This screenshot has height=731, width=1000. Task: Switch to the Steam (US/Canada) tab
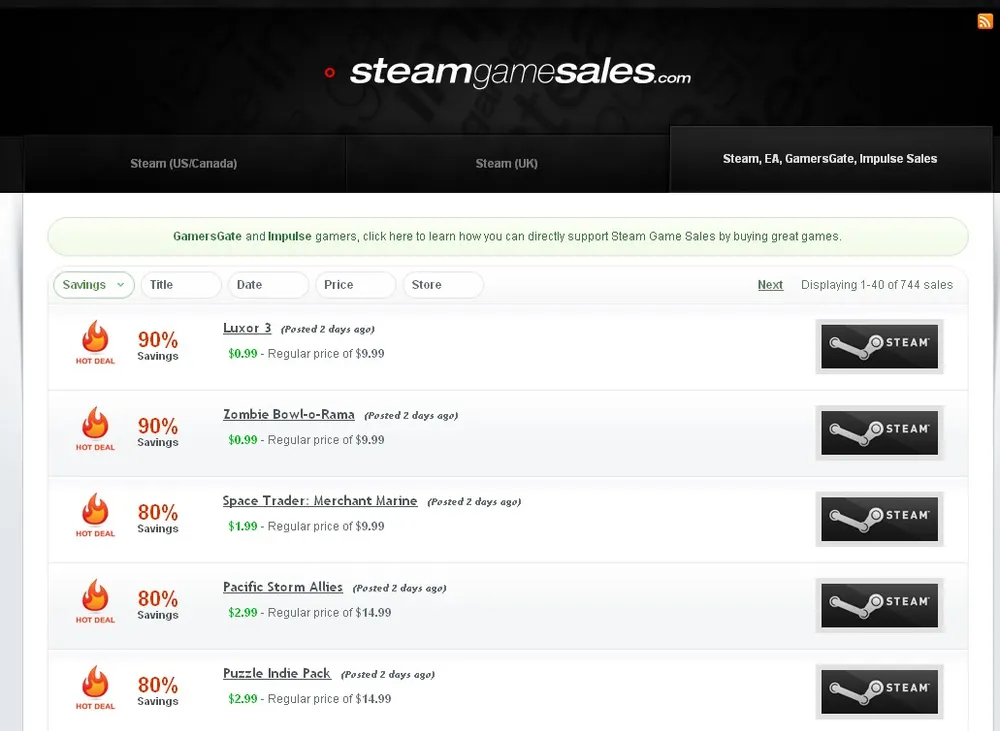[x=184, y=163]
